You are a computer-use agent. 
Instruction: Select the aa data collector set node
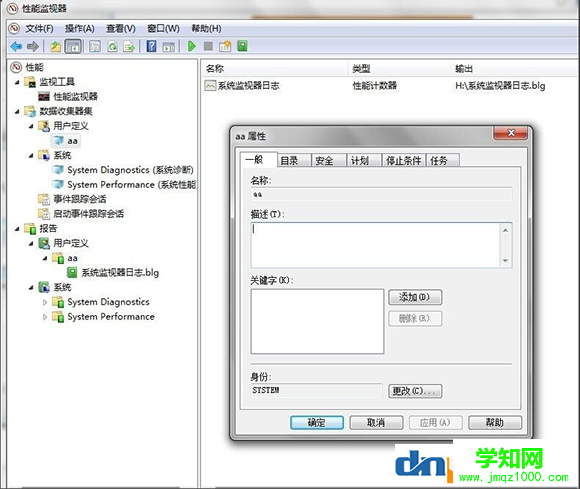click(72, 141)
